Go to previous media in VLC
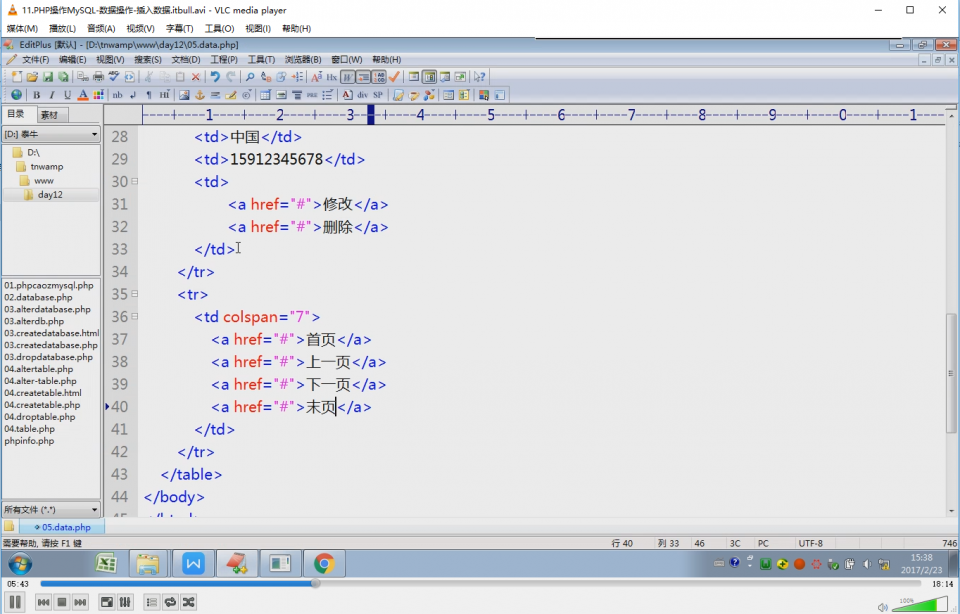The height and width of the screenshot is (614, 960). coord(43,602)
